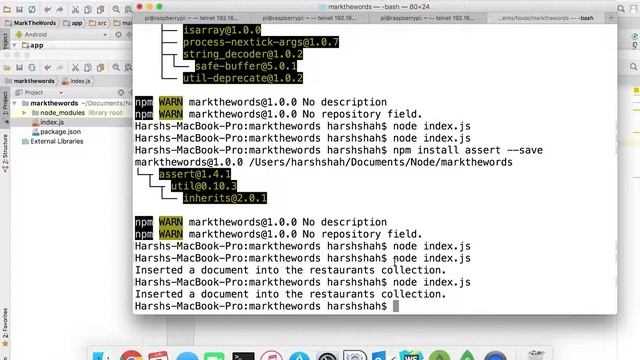This screenshot has width=640, height=360.
Task: Click Cut scissors in WebStorm toolbar
Action: (x=76, y=67)
